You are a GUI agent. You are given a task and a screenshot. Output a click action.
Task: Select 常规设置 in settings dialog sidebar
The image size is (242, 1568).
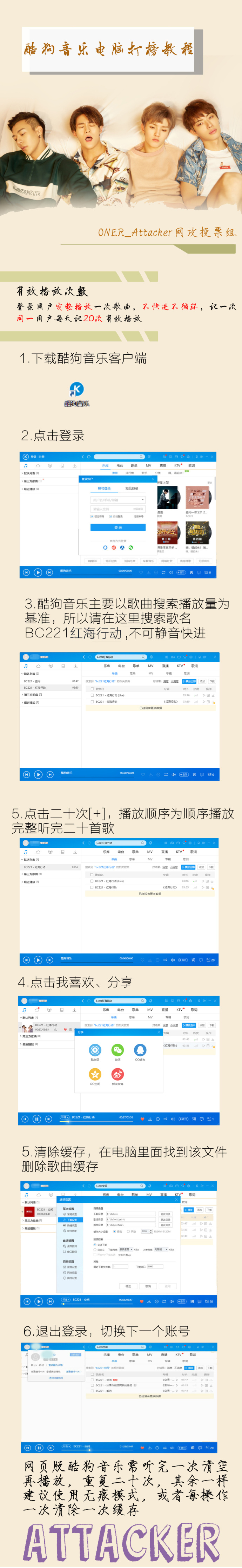[x=71, y=1214]
